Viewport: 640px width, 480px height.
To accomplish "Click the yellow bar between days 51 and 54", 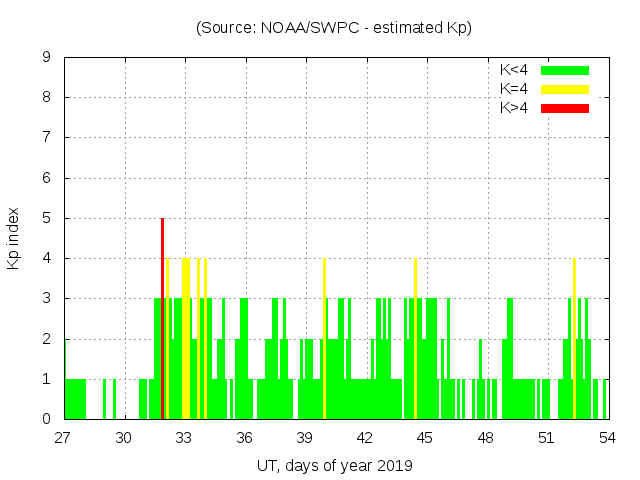I will (574, 340).
